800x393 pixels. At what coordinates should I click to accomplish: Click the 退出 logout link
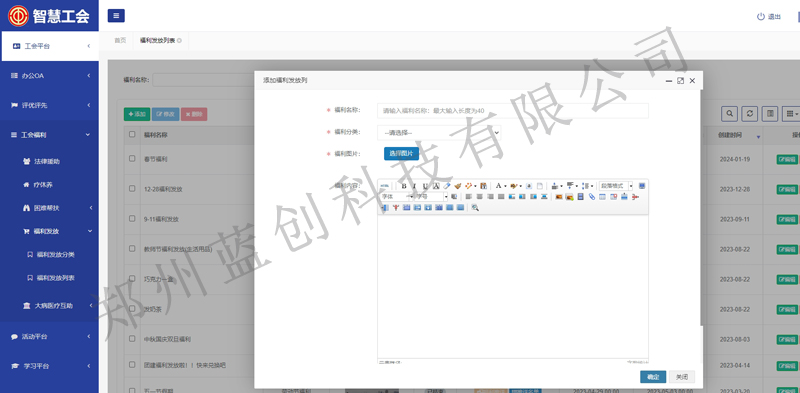pos(769,16)
